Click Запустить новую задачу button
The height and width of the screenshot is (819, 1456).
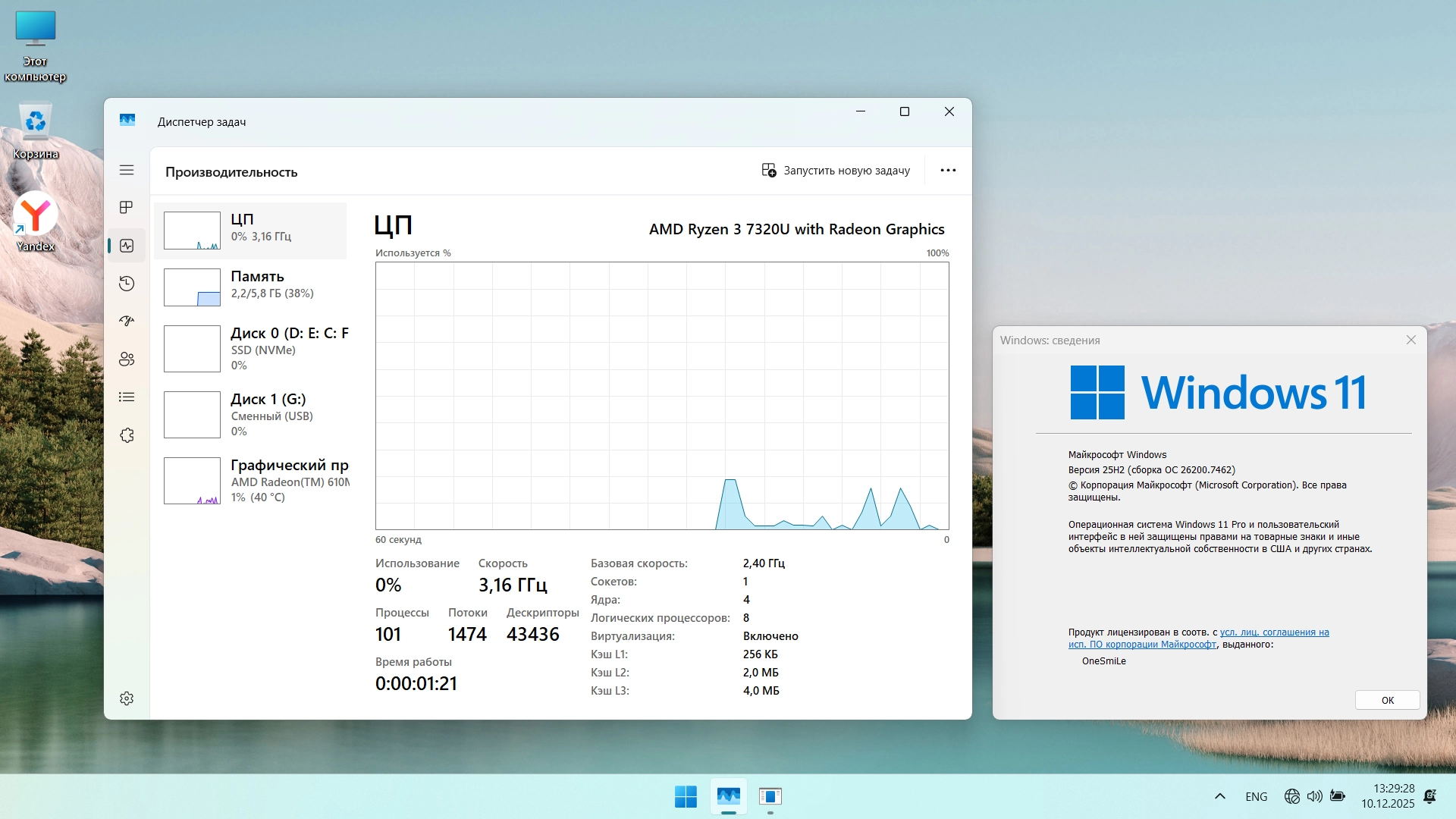coord(836,171)
